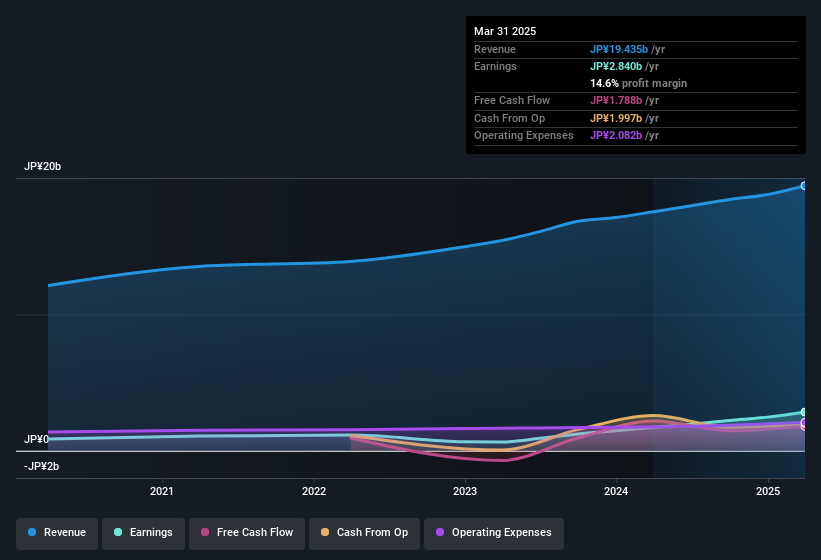Screen dimensions: 821x560
Task: Toggle the Free Cash Flow legend button
Action: (247, 533)
